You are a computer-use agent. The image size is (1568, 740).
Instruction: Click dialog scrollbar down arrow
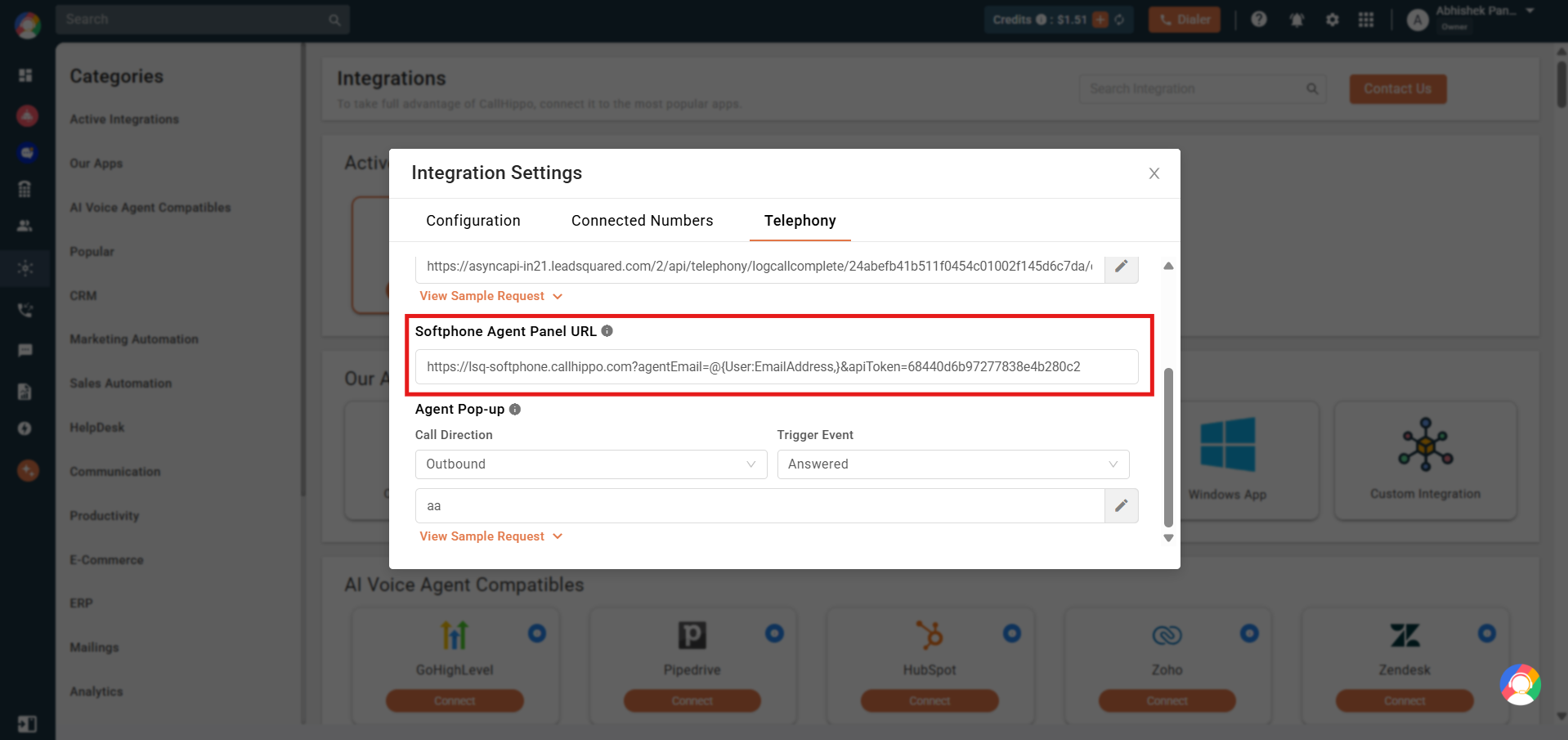point(1168,538)
